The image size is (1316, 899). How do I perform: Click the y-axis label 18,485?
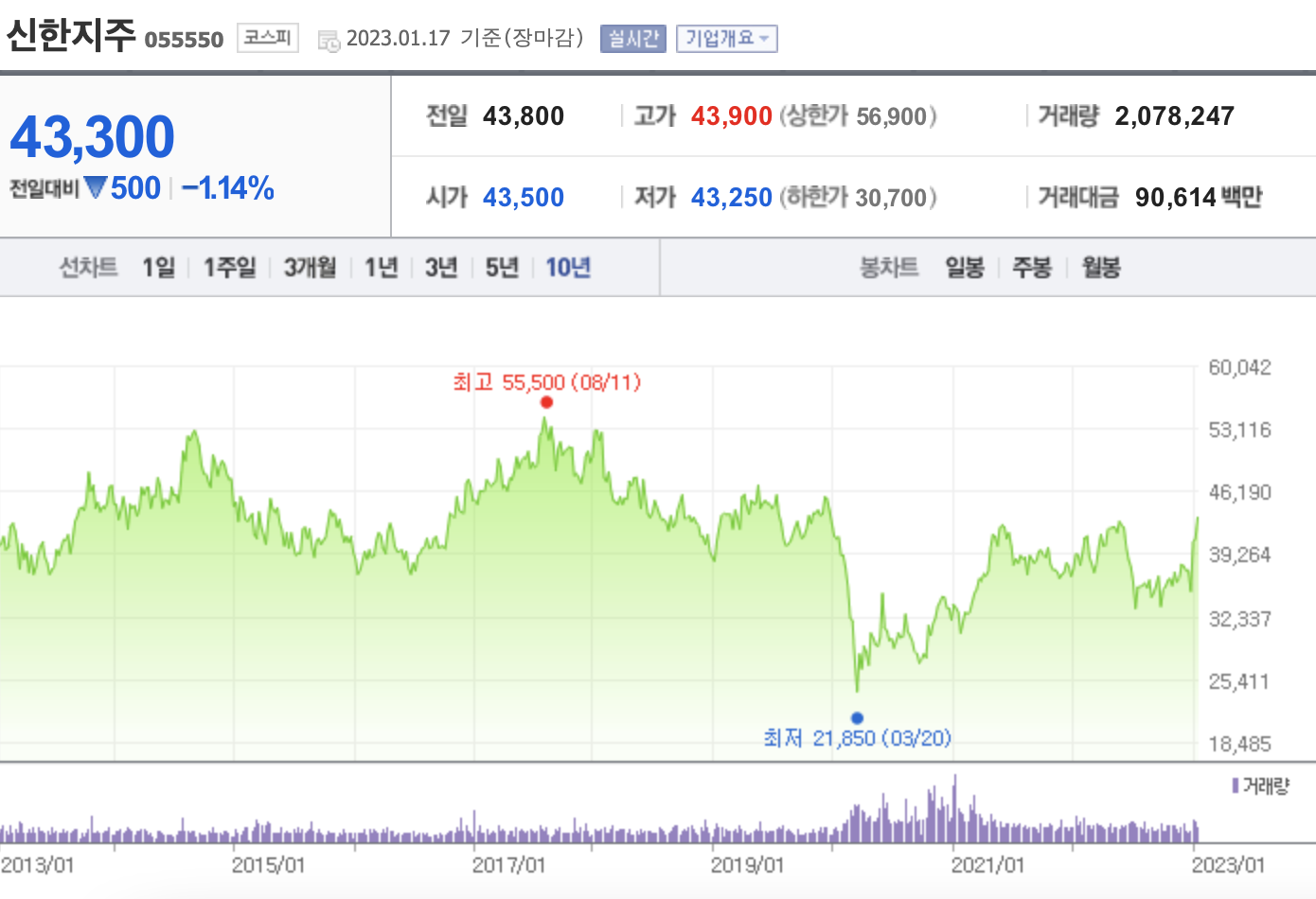tap(1239, 745)
